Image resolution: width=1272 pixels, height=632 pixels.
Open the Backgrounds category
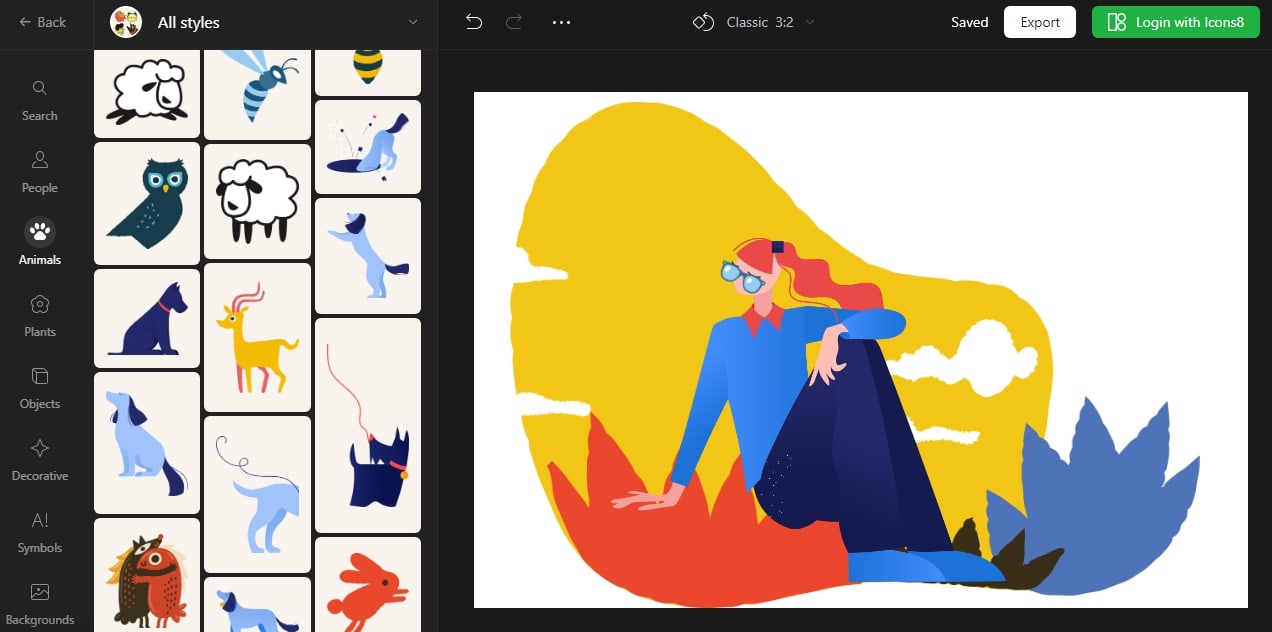[x=39, y=602]
